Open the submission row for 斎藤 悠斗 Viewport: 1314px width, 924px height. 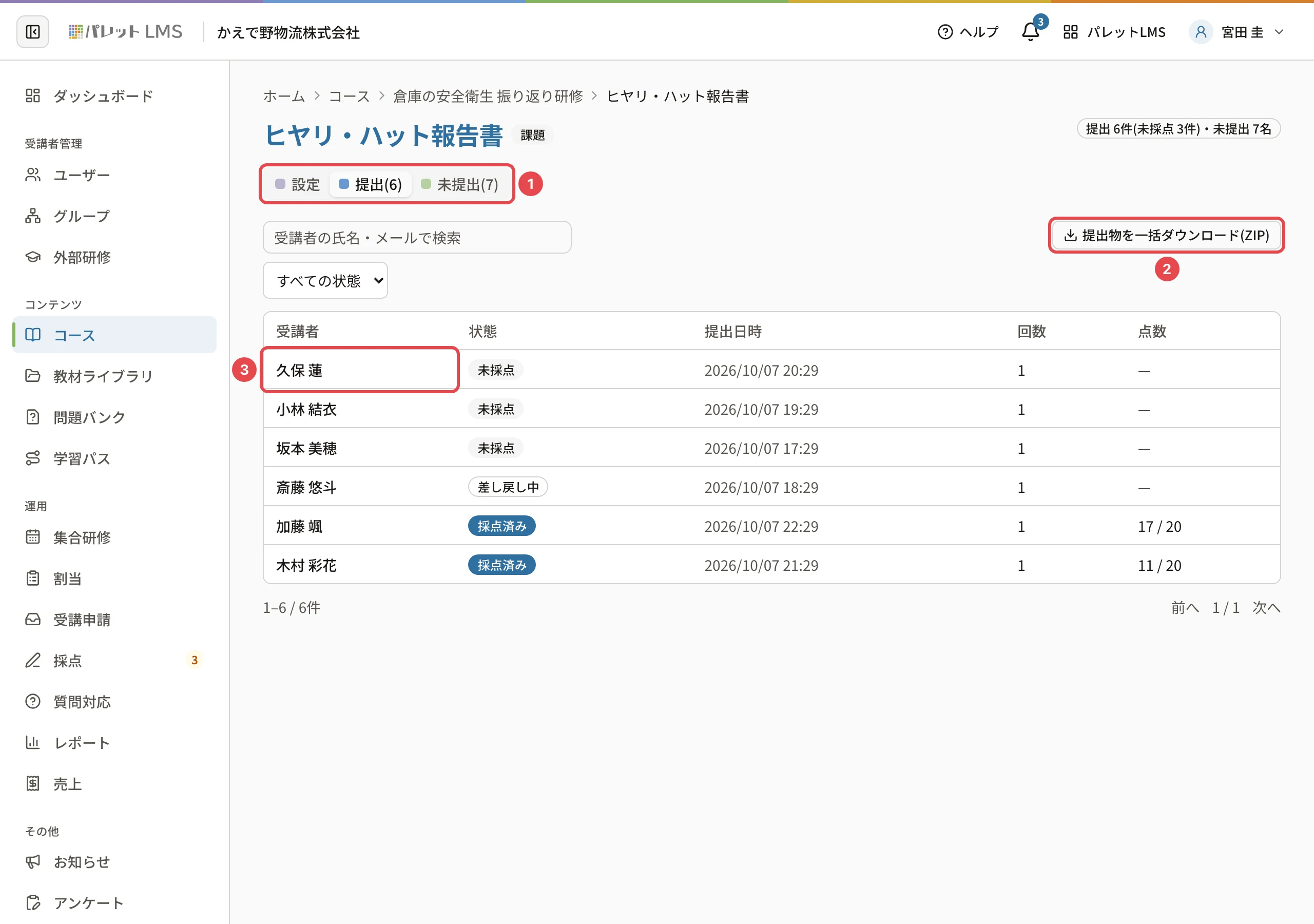coord(771,487)
